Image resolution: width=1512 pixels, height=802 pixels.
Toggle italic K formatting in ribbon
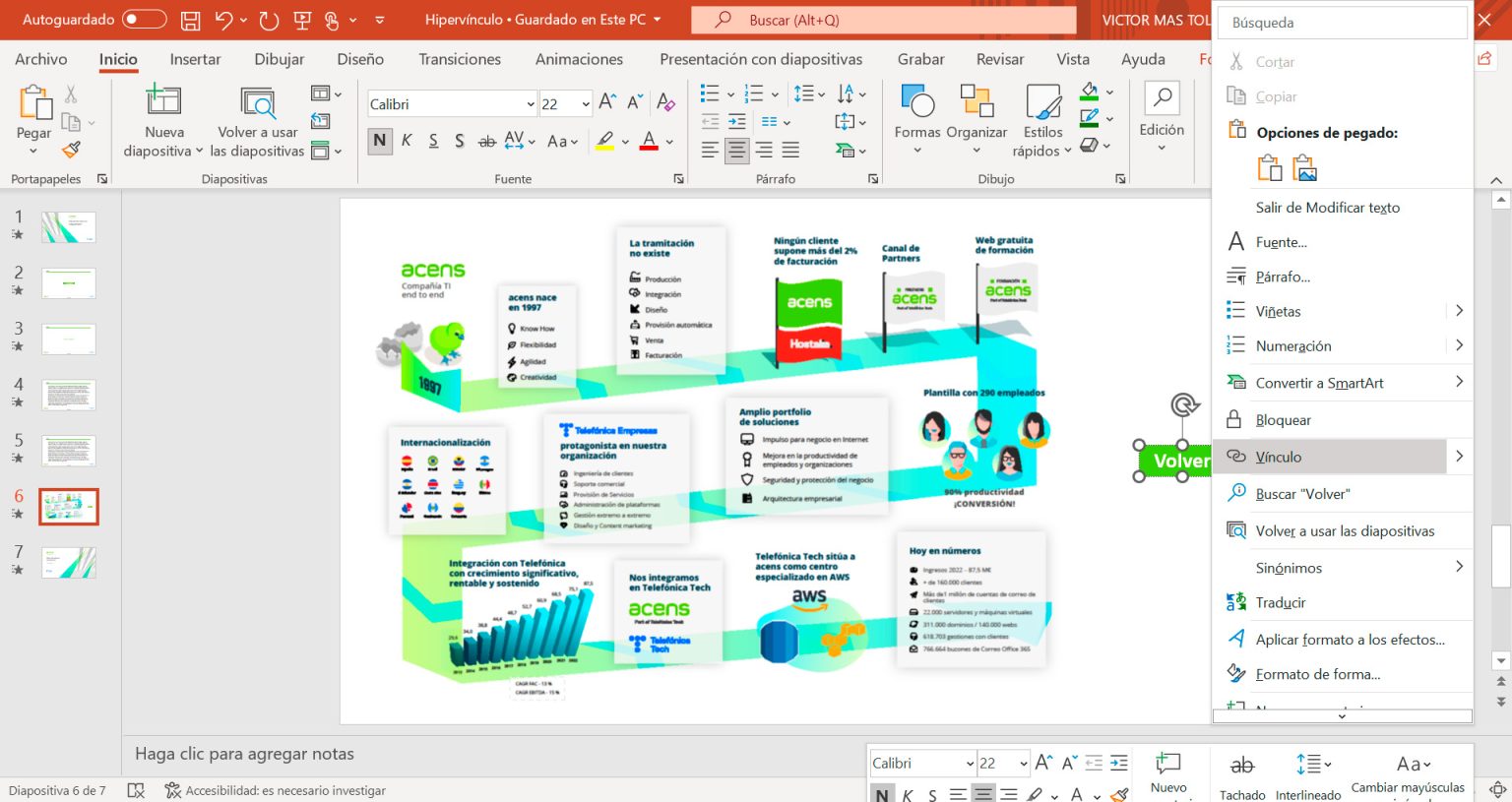coord(407,141)
